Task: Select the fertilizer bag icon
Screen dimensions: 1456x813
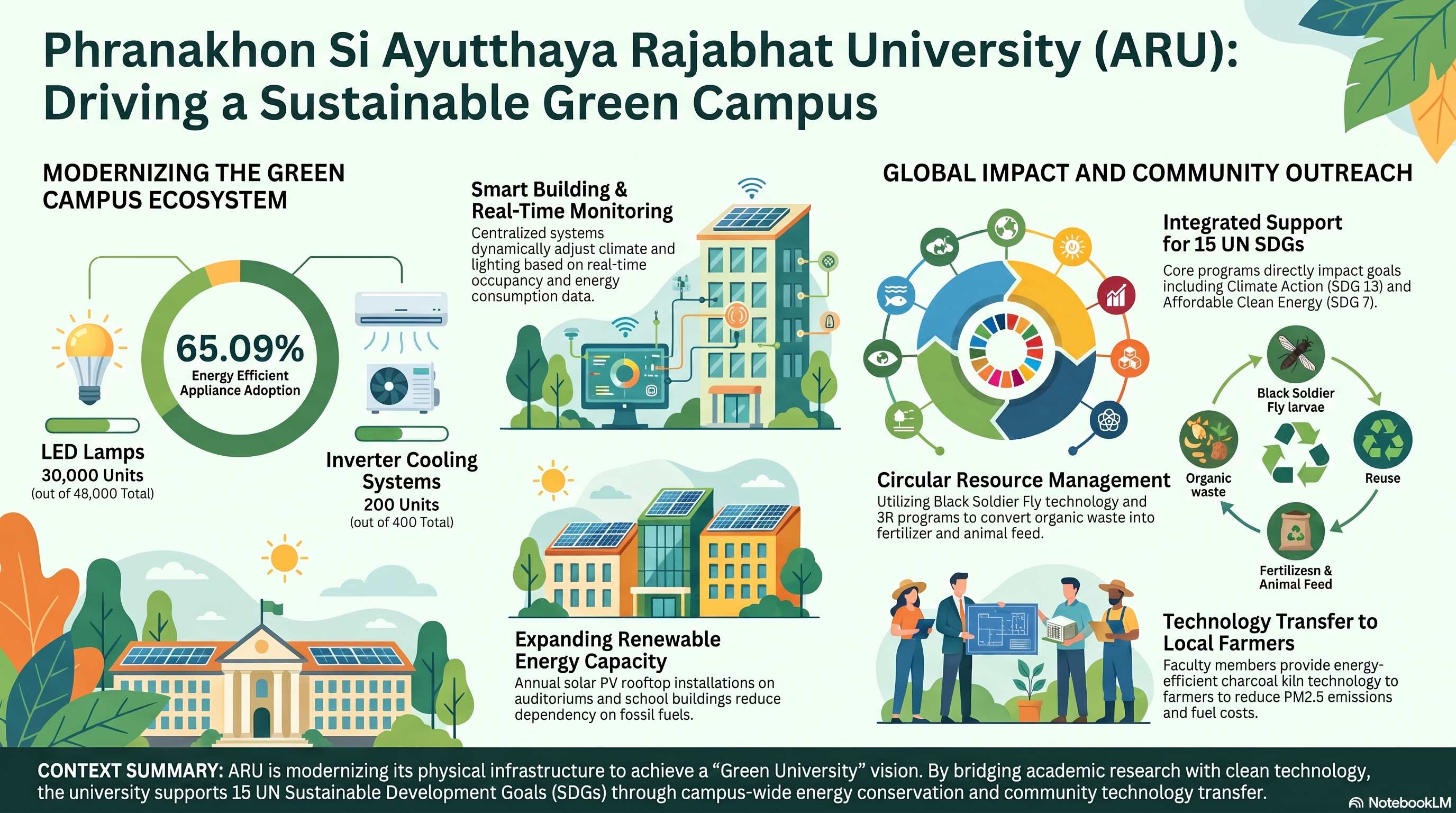Action: pos(1296,531)
